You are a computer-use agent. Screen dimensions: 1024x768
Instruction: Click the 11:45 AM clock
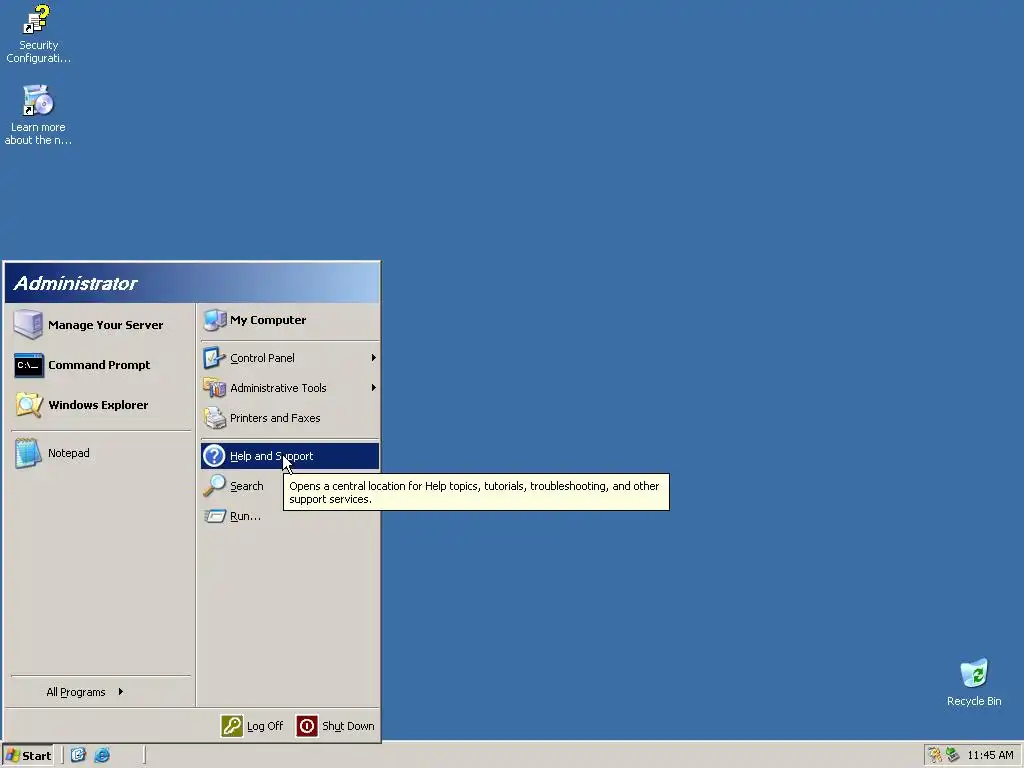(x=990, y=756)
